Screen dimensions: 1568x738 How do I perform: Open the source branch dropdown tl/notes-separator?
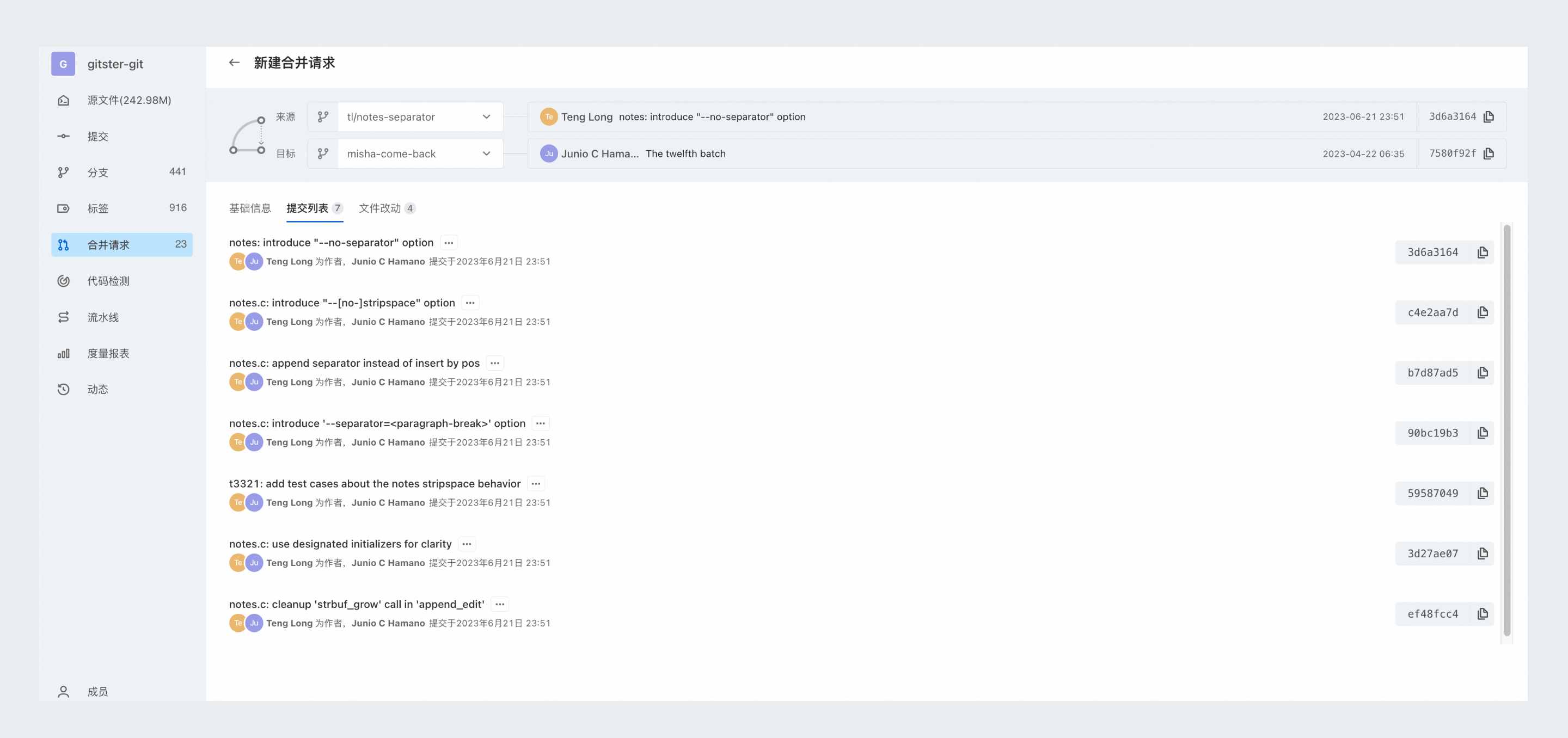click(420, 117)
